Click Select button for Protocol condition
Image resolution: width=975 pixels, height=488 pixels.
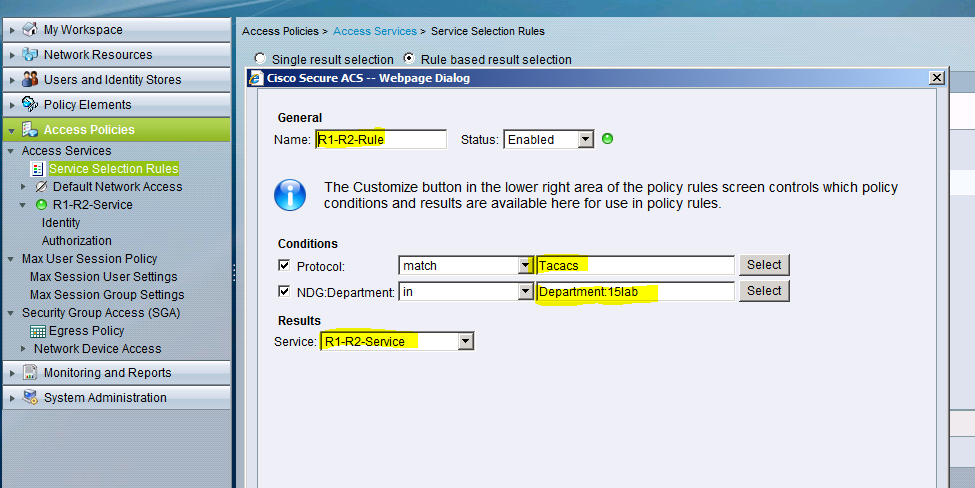point(764,265)
